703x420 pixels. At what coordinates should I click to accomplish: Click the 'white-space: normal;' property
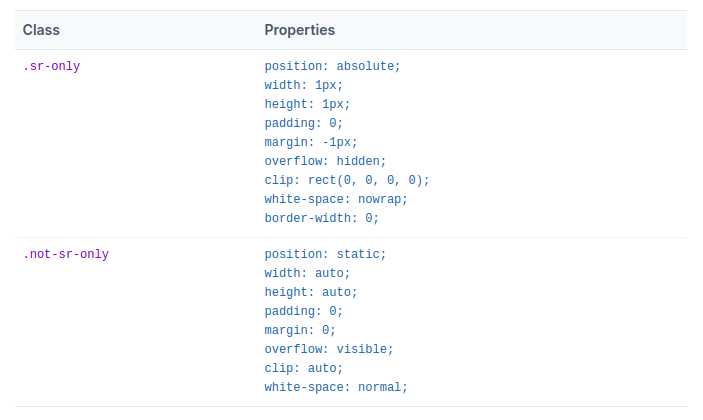point(336,387)
